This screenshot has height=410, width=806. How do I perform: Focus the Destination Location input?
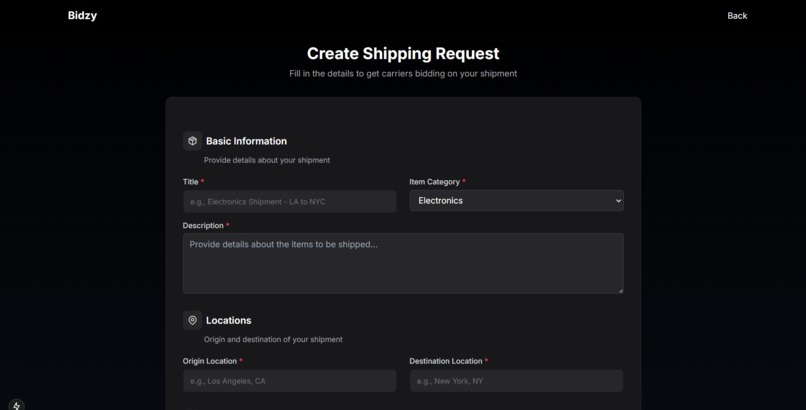point(517,381)
